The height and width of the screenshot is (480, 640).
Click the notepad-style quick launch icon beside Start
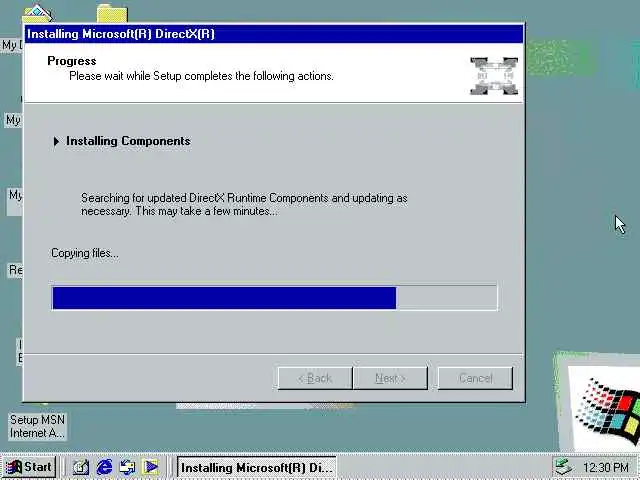80,467
